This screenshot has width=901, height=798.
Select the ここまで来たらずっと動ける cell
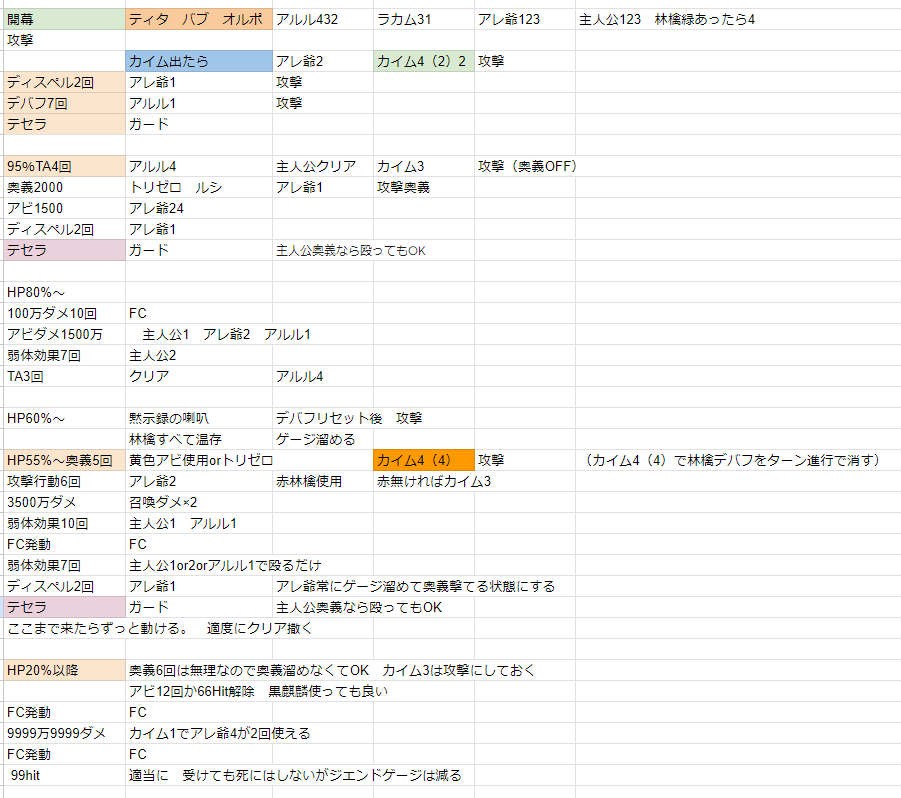pyautogui.click(x=160, y=629)
